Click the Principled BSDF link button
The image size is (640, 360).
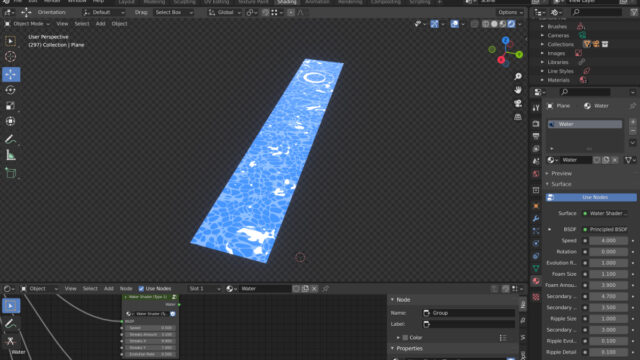pos(605,229)
